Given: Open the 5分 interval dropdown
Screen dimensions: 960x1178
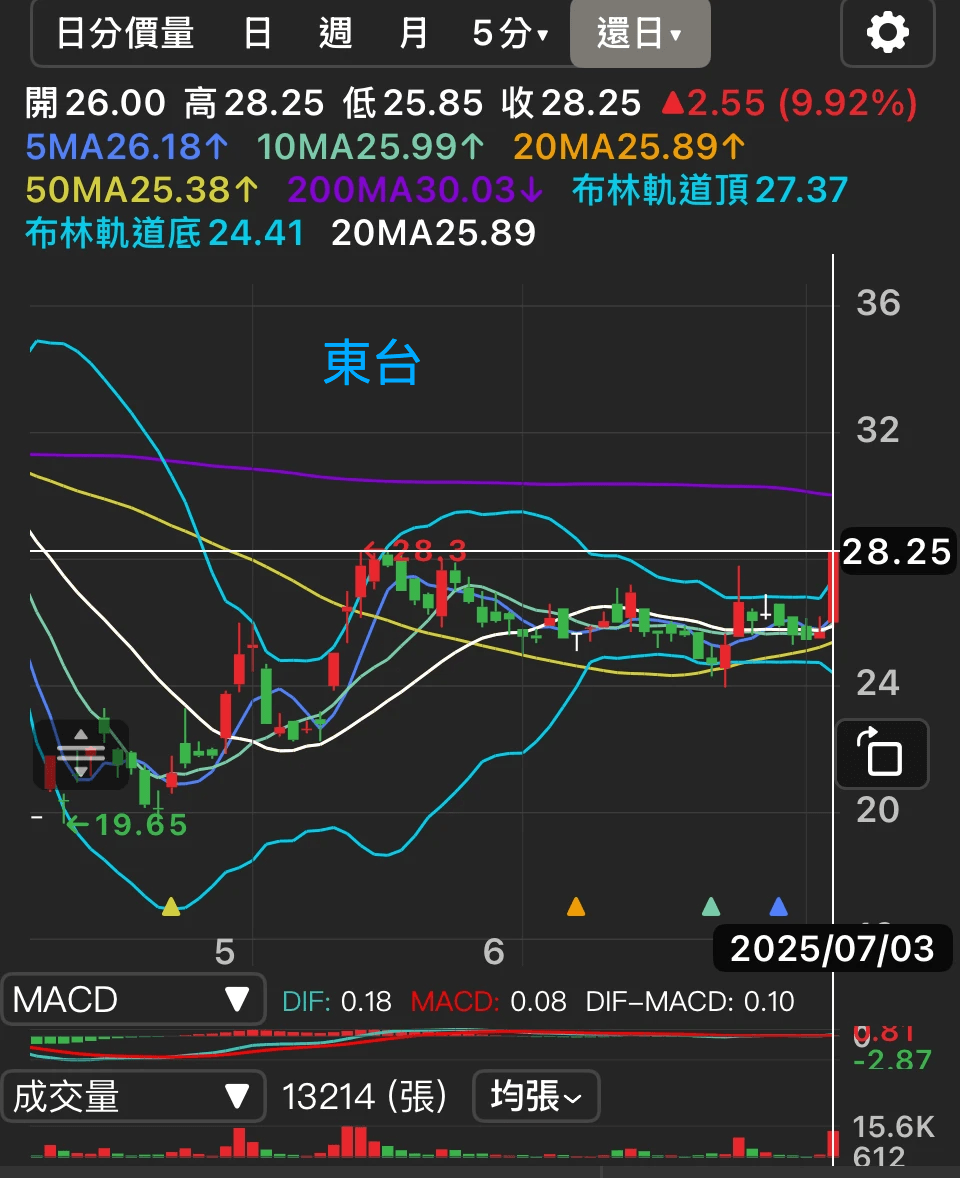Looking at the screenshot, I should click(511, 34).
